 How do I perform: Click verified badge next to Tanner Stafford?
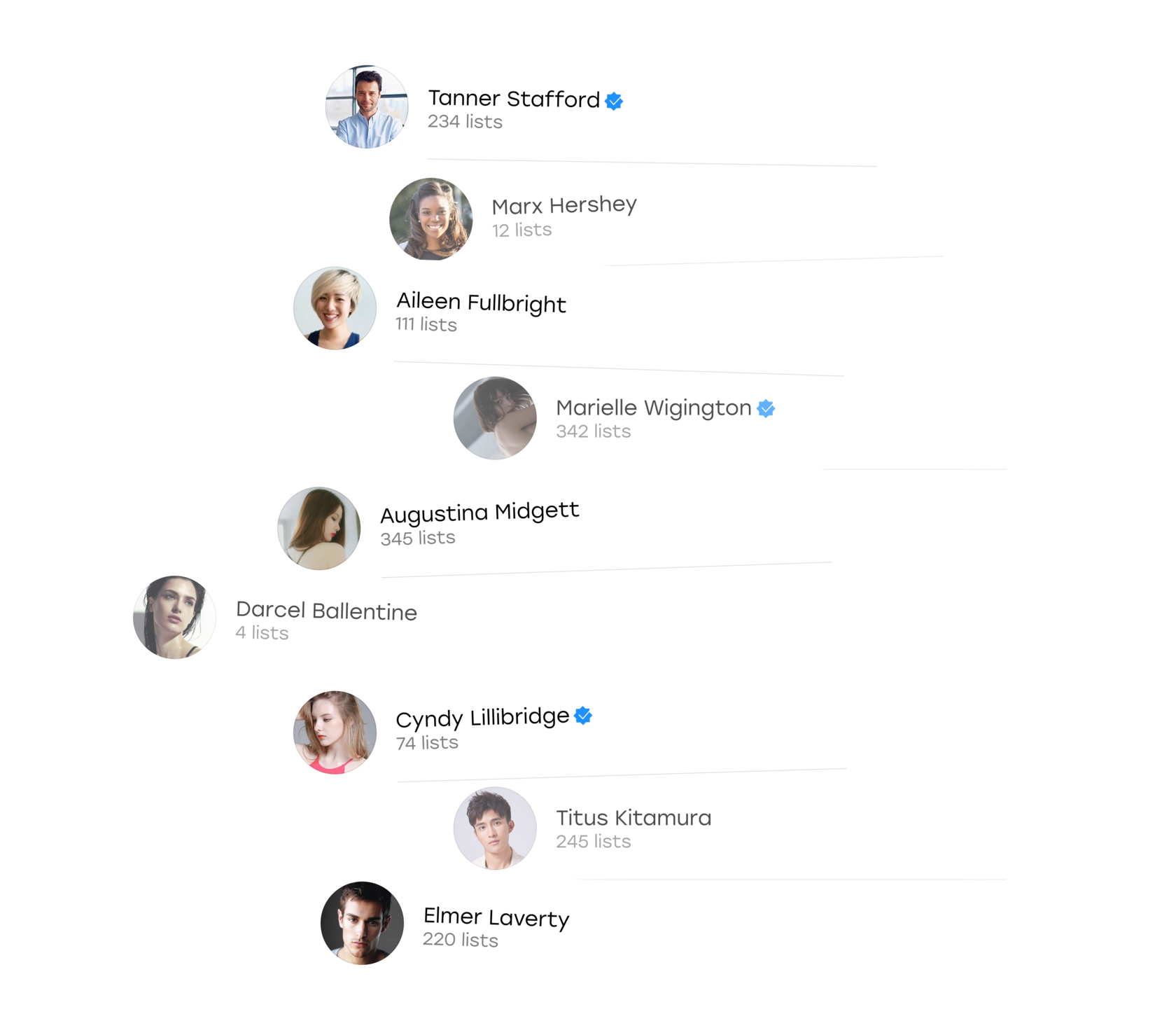(614, 102)
